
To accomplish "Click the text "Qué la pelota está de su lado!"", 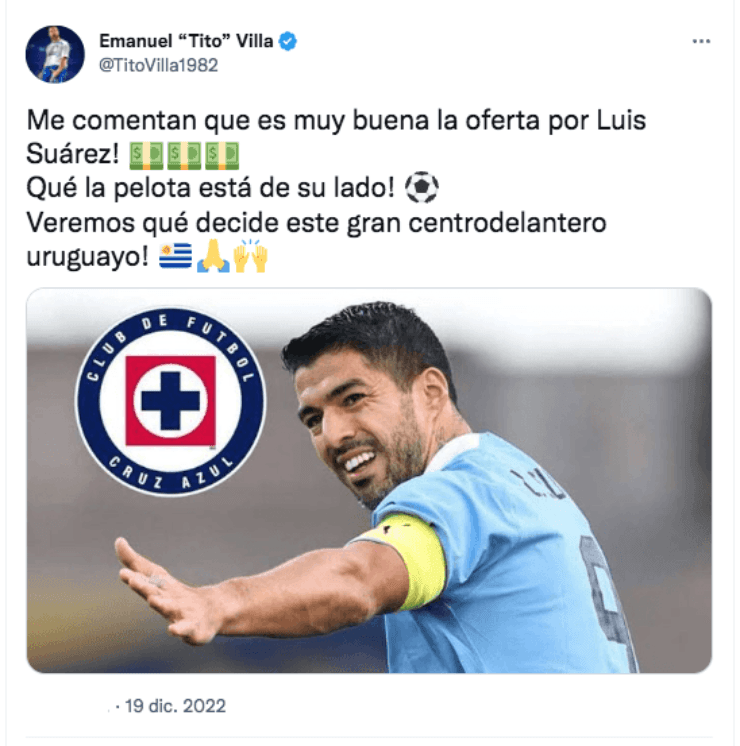I will click(x=210, y=187).
